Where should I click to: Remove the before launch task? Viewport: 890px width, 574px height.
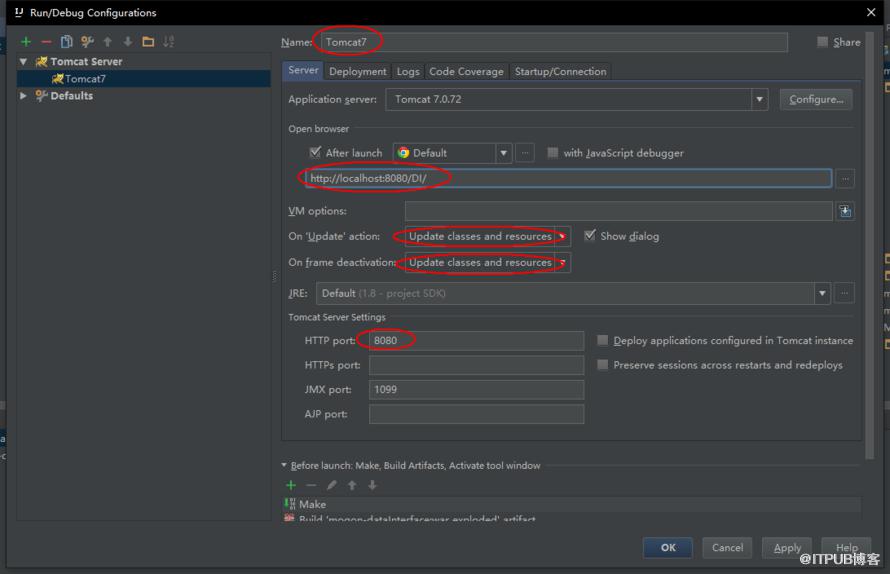coord(311,485)
